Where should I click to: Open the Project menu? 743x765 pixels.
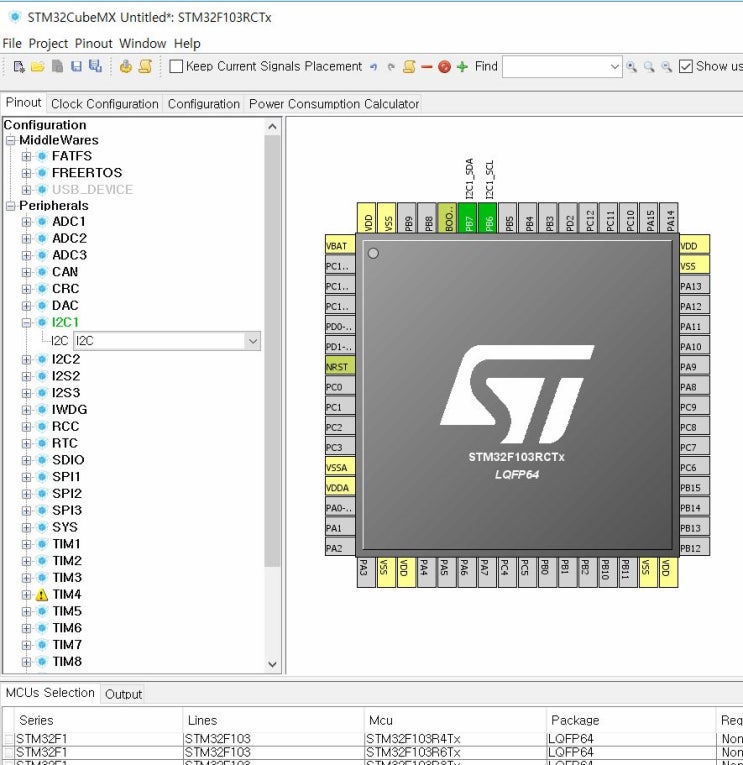pos(48,43)
